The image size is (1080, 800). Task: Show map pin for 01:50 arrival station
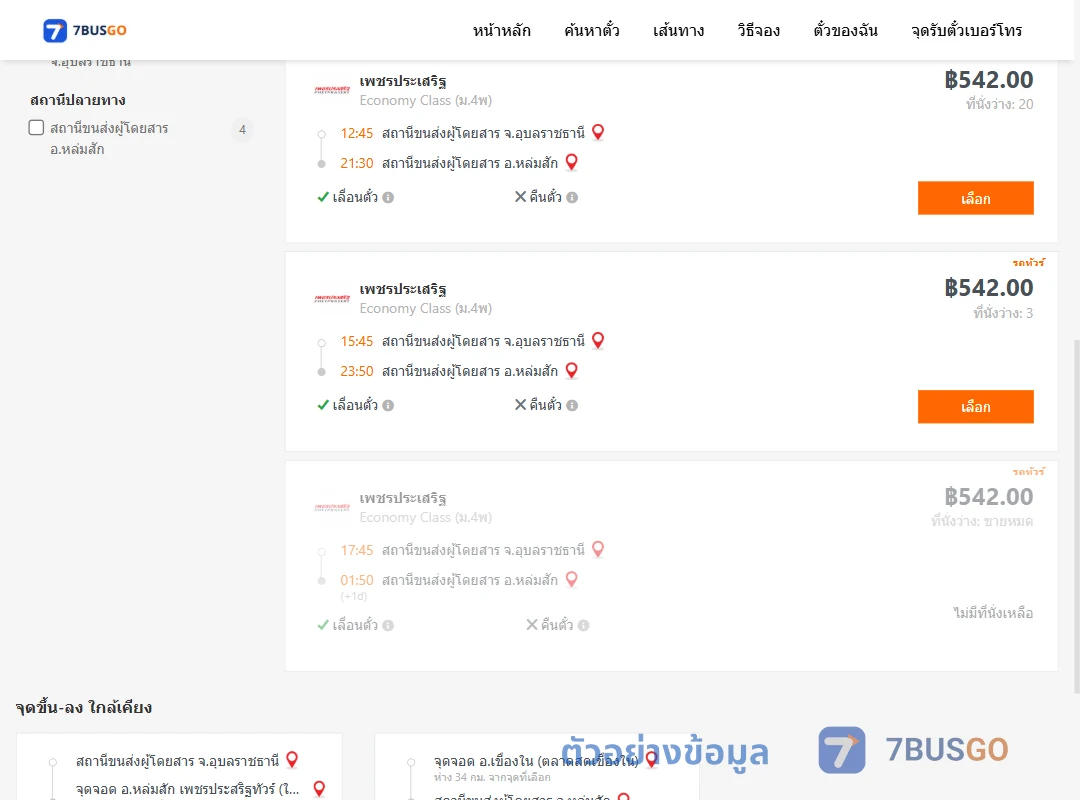(571, 580)
